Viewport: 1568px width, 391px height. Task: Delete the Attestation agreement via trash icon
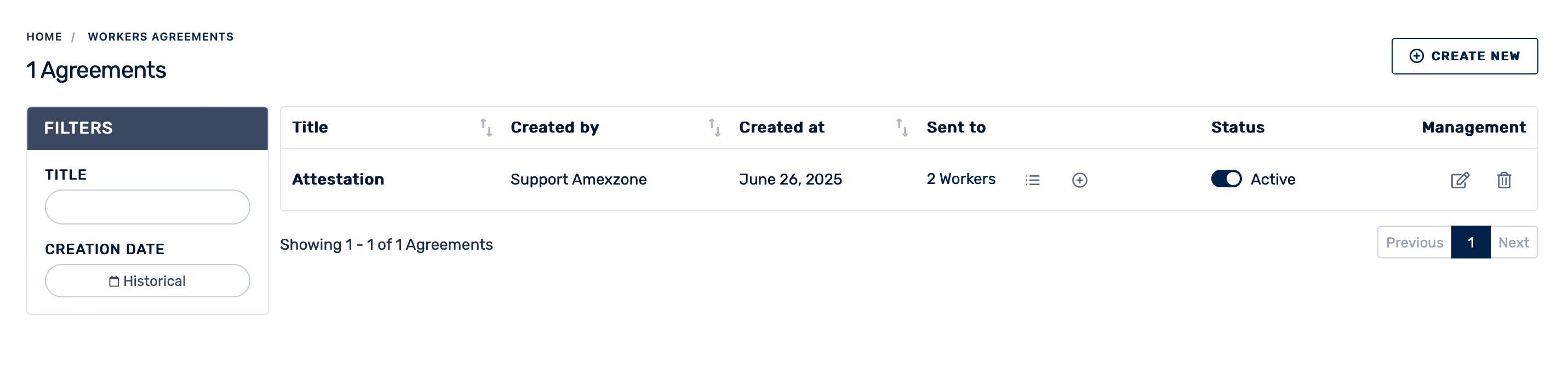1503,180
